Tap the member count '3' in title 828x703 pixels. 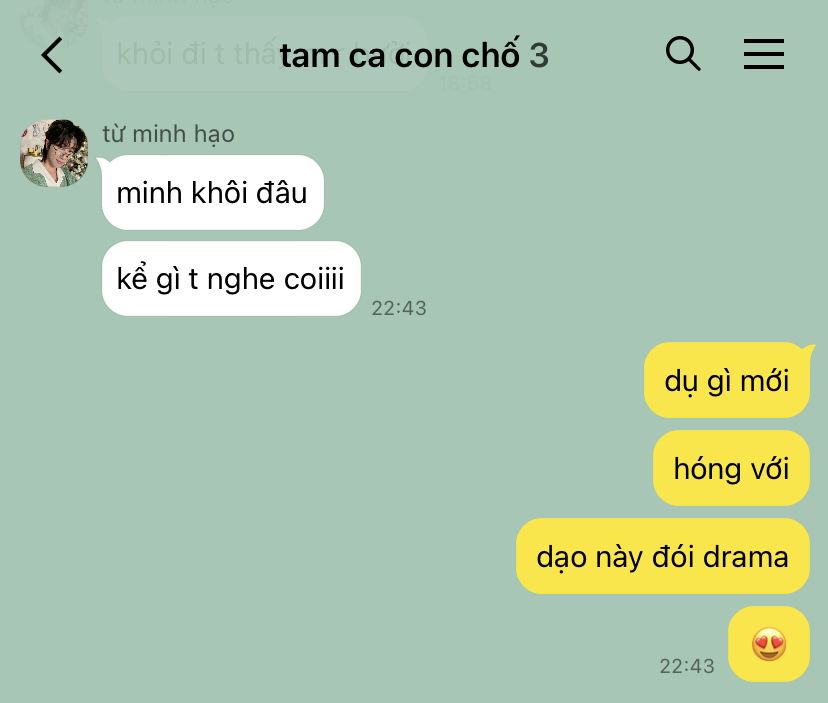(539, 55)
